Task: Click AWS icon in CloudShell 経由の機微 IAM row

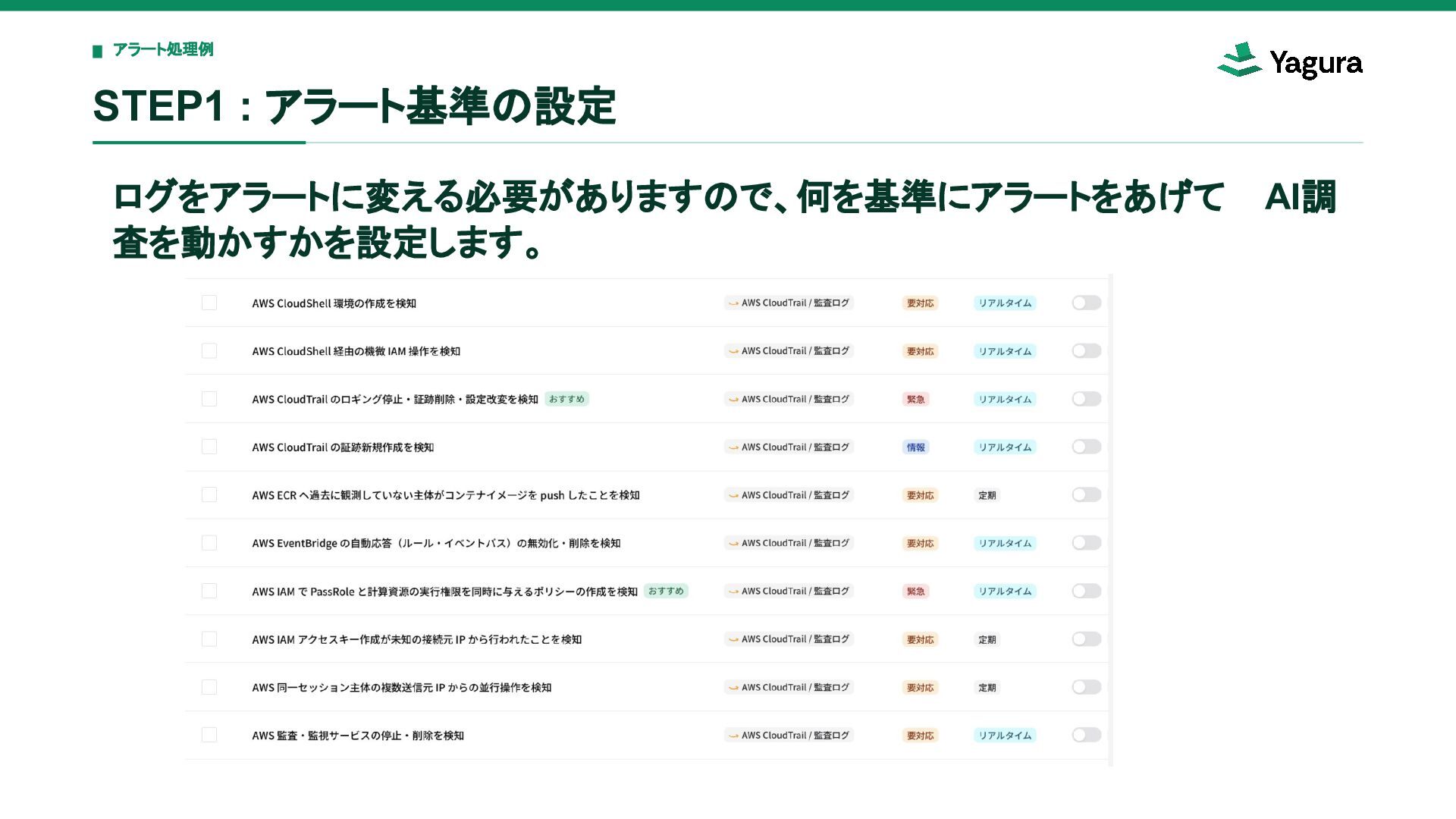Action: click(x=733, y=351)
